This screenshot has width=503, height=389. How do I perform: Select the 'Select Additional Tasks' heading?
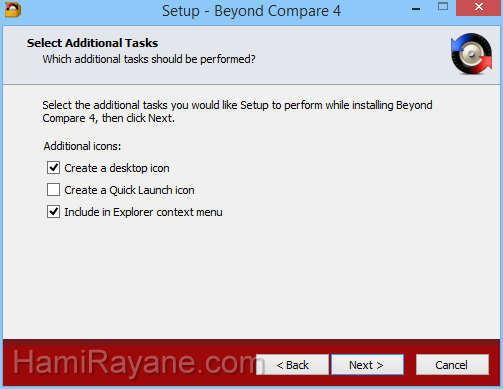[92, 43]
